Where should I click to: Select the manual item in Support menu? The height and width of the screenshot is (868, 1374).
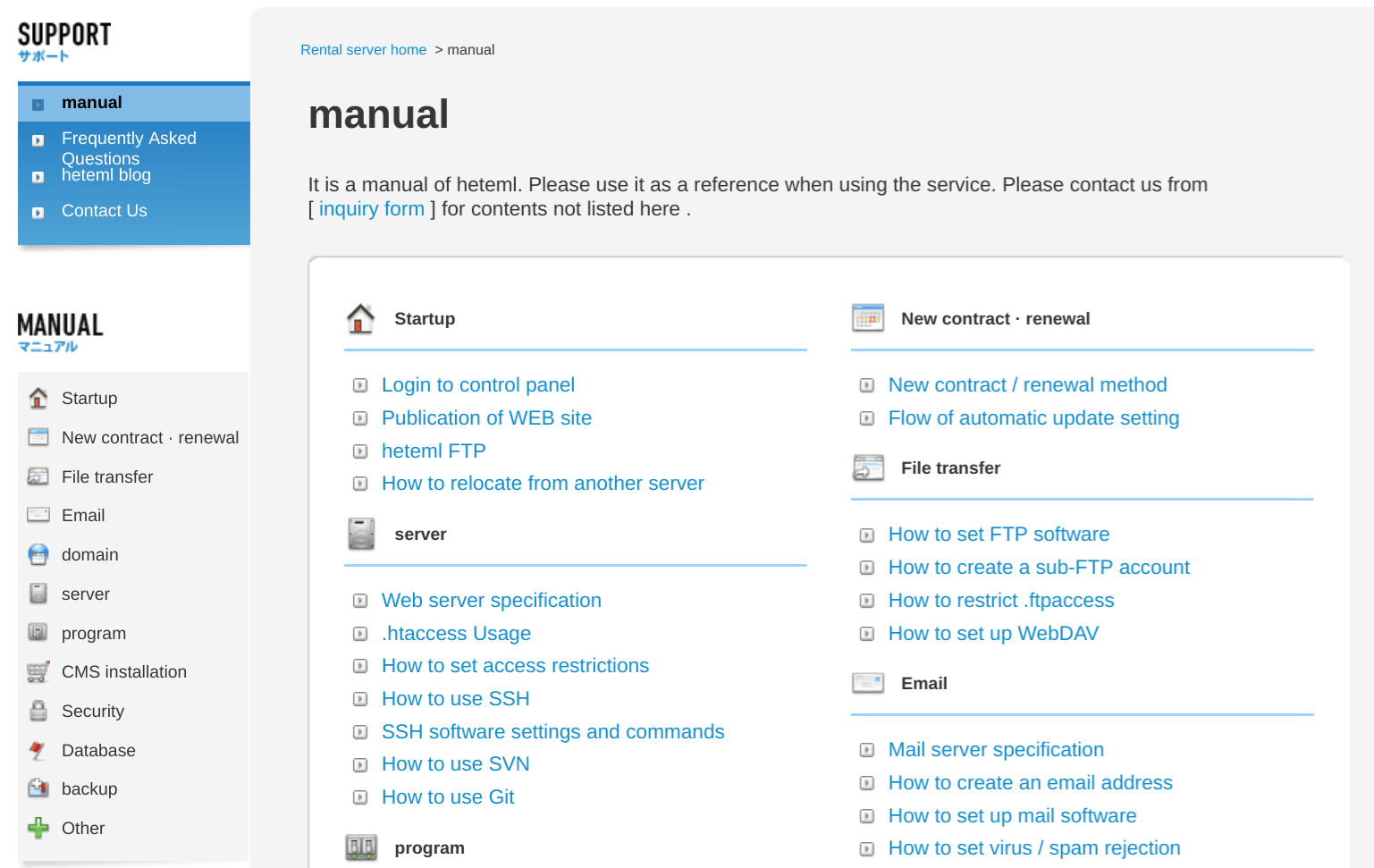coord(134,103)
